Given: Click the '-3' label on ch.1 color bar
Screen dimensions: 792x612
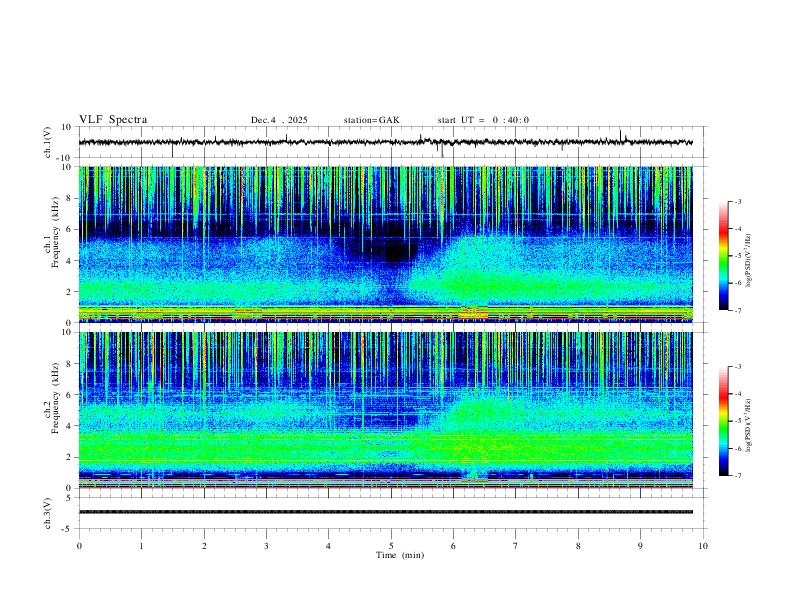Looking at the screenshot, I should [x=738, y=201].
